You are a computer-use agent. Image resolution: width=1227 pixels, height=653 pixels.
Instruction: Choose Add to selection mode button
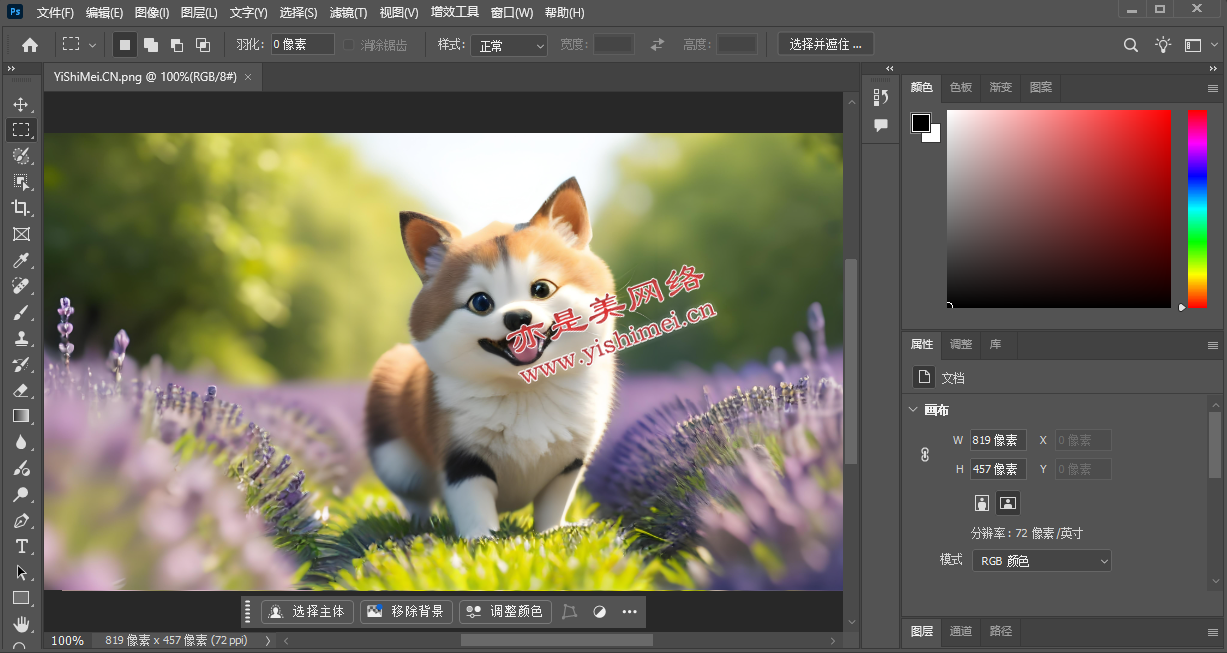coord(151,45)
